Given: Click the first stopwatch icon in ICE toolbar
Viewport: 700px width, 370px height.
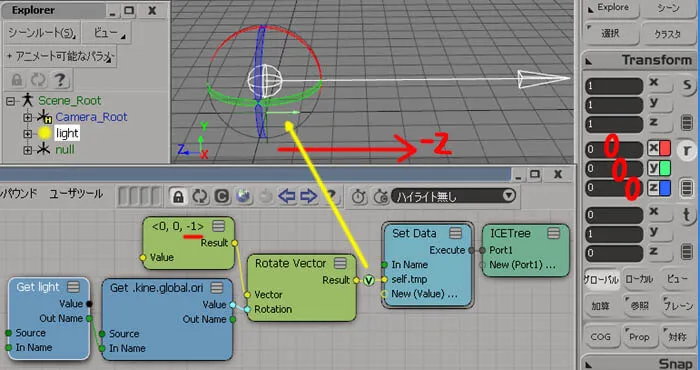Looking at the screenshot, I should pyautogui.click(x=359, y=196).
